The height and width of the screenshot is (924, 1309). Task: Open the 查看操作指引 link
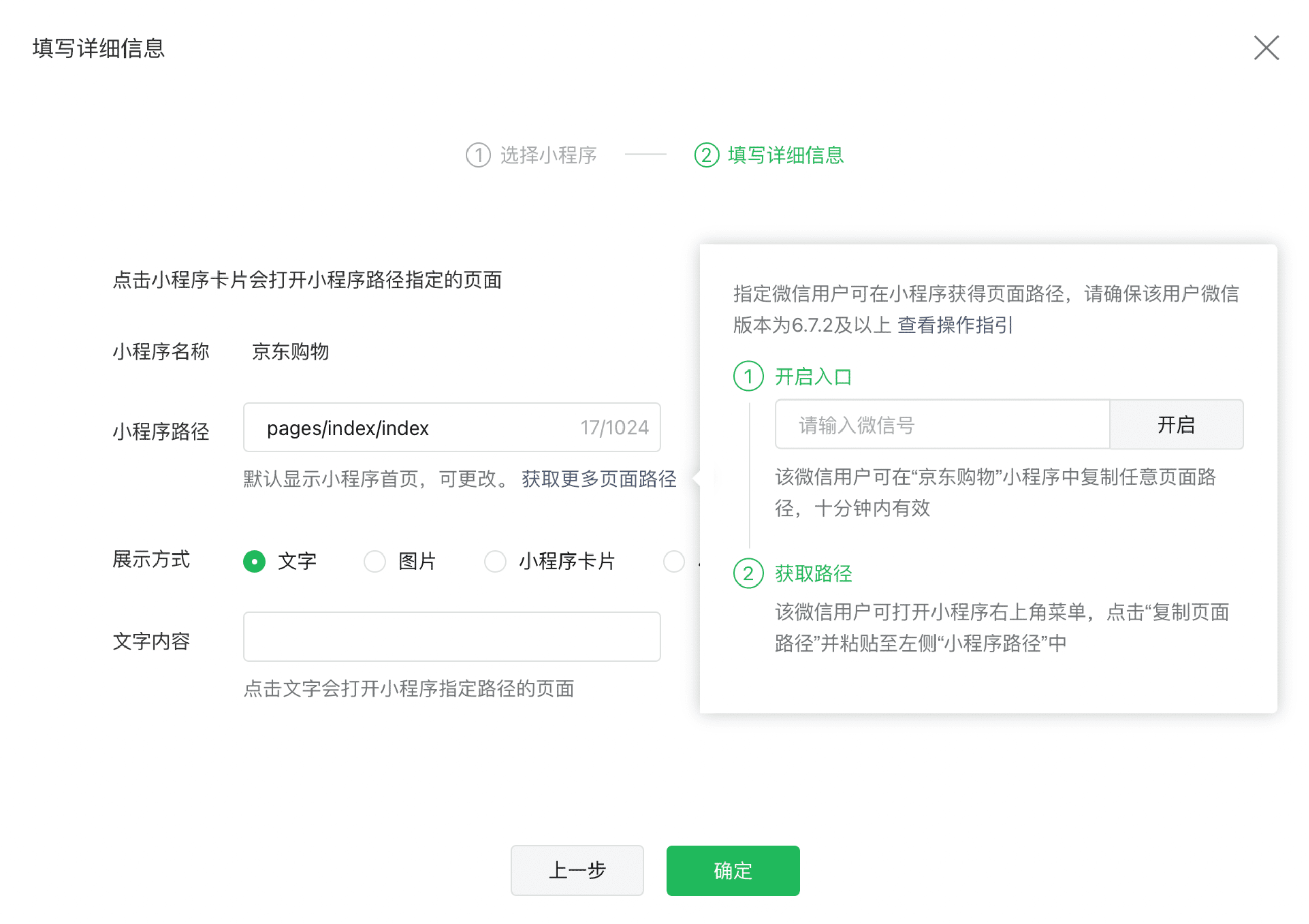[x=954, y=325]
